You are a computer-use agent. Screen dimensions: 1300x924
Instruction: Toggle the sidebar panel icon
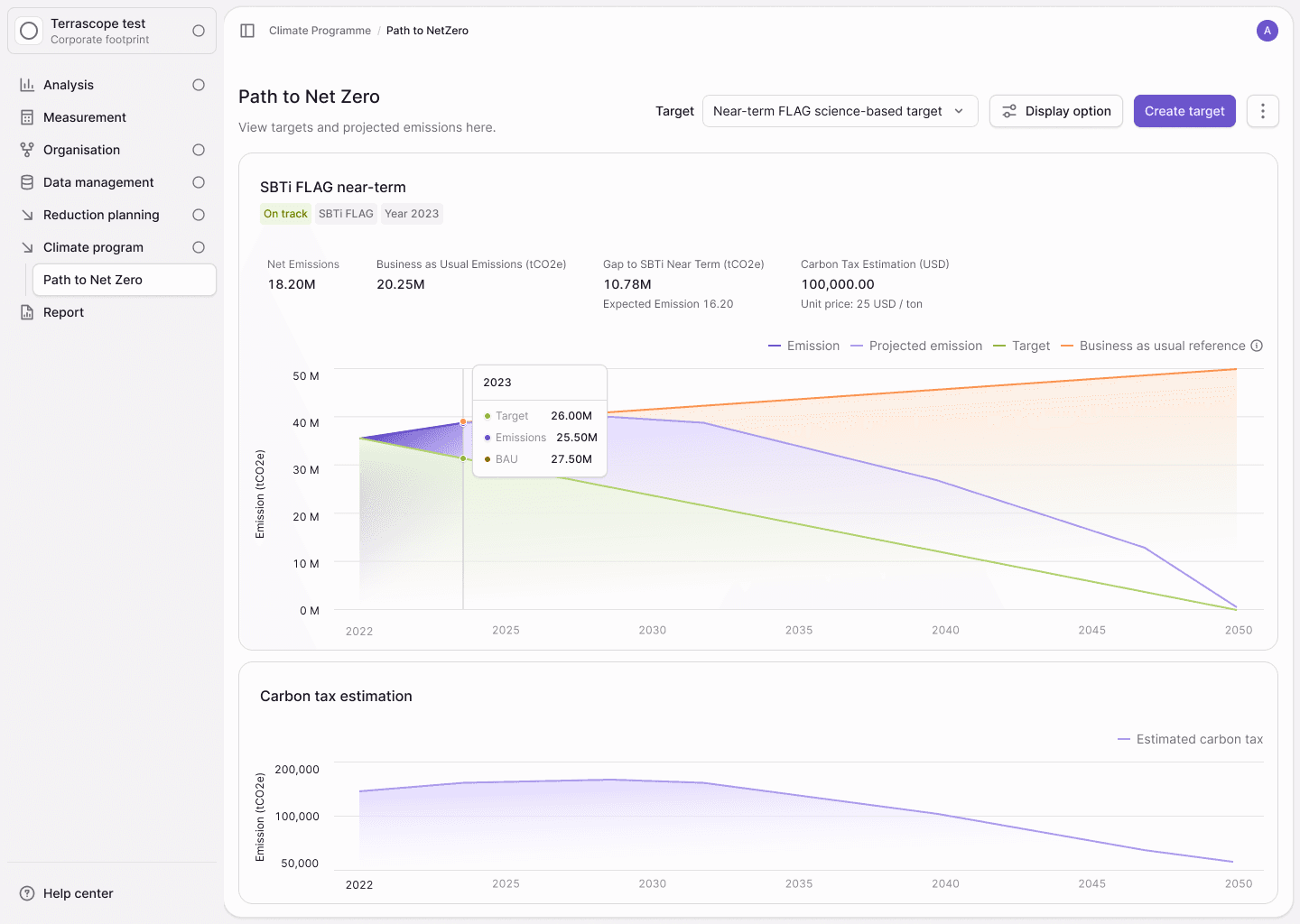247,31
